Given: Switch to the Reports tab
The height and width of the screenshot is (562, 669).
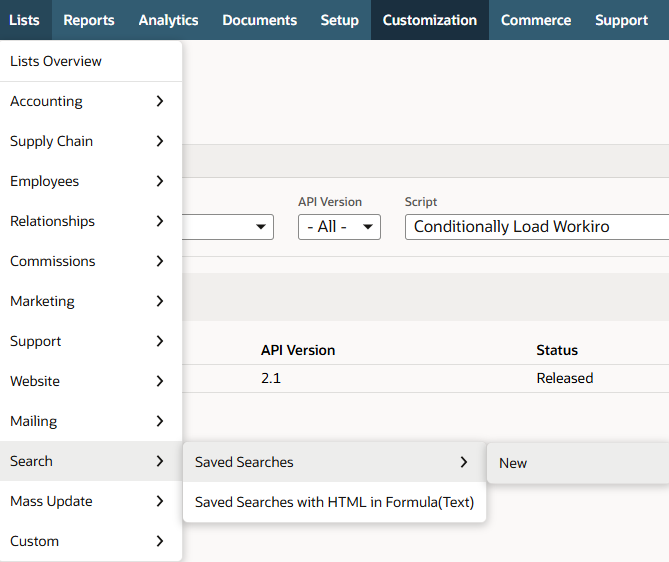Looking at the screenshot, I should point(89,20).
